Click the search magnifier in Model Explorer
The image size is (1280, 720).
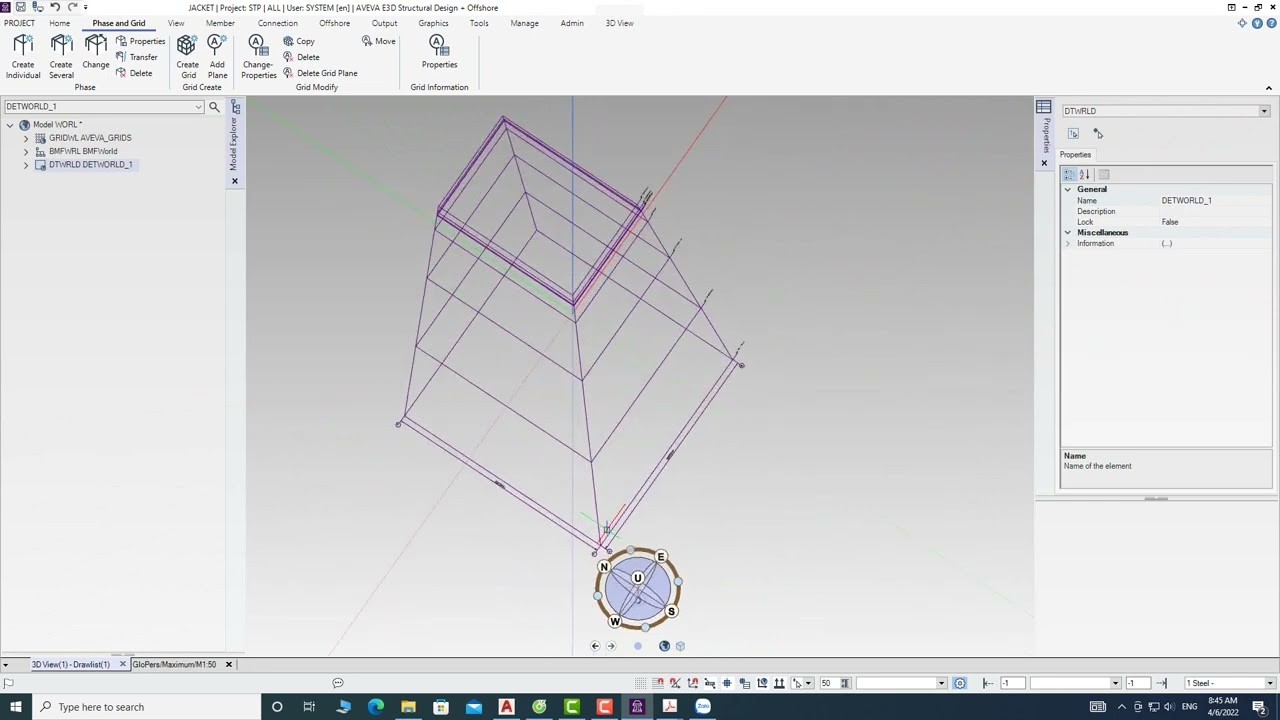[x=214, y=106]
